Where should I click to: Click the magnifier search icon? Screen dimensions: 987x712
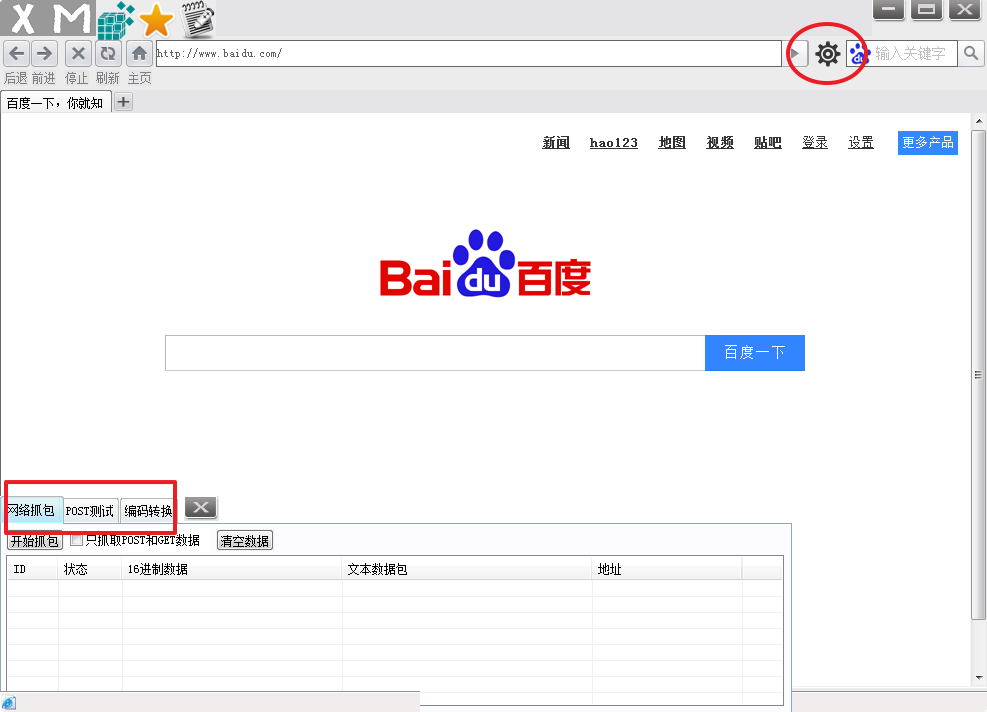click(971, 54)
